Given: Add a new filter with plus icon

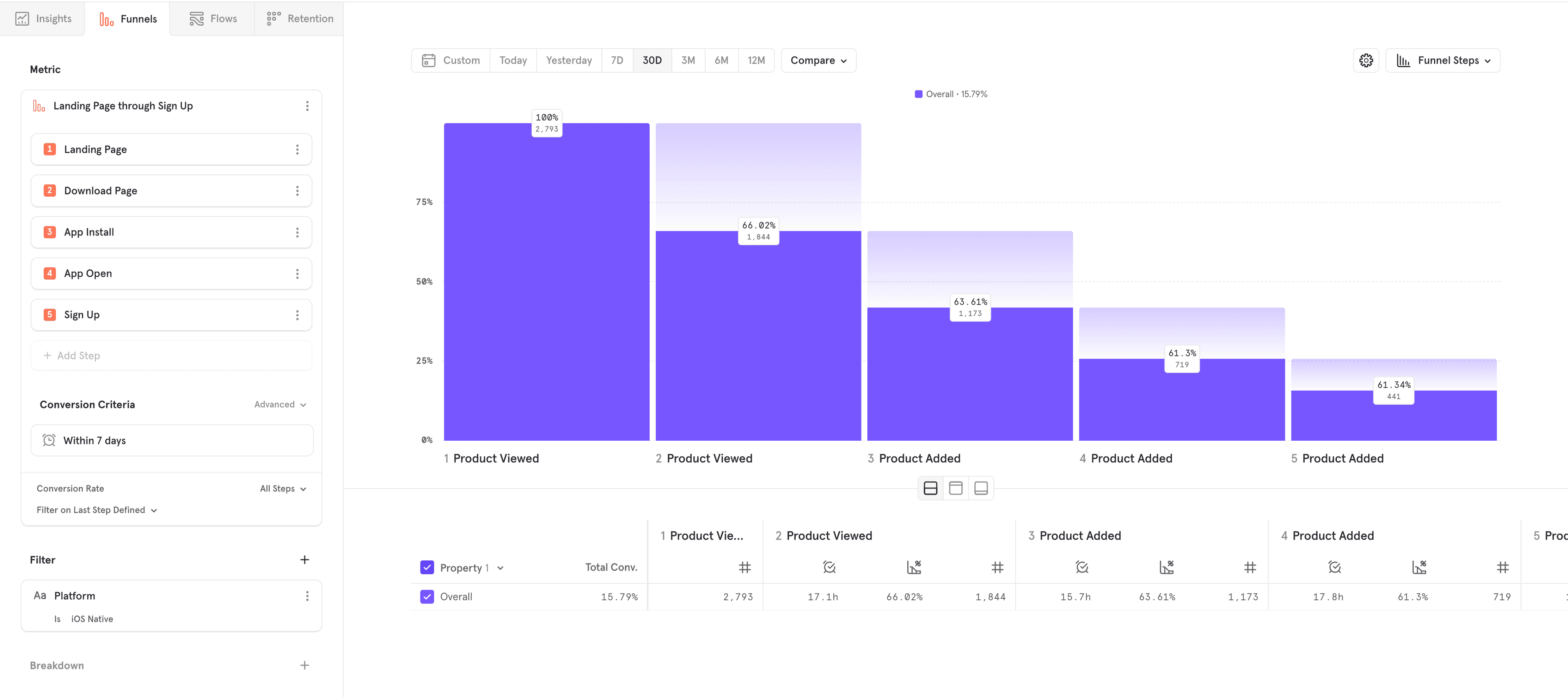Looking at the screenshot, I should 304,559.
